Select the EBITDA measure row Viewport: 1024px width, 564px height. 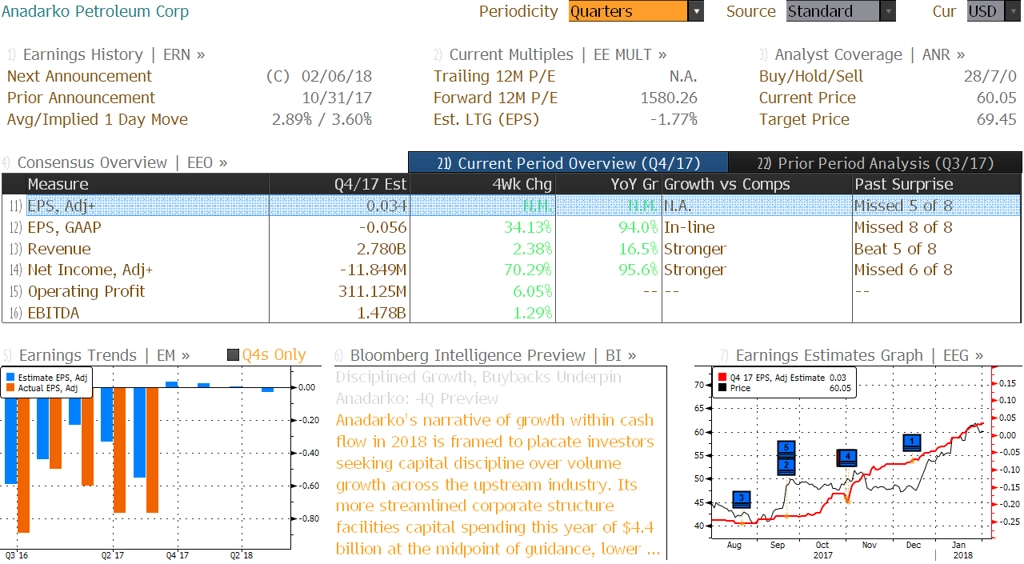coord(511,313)
